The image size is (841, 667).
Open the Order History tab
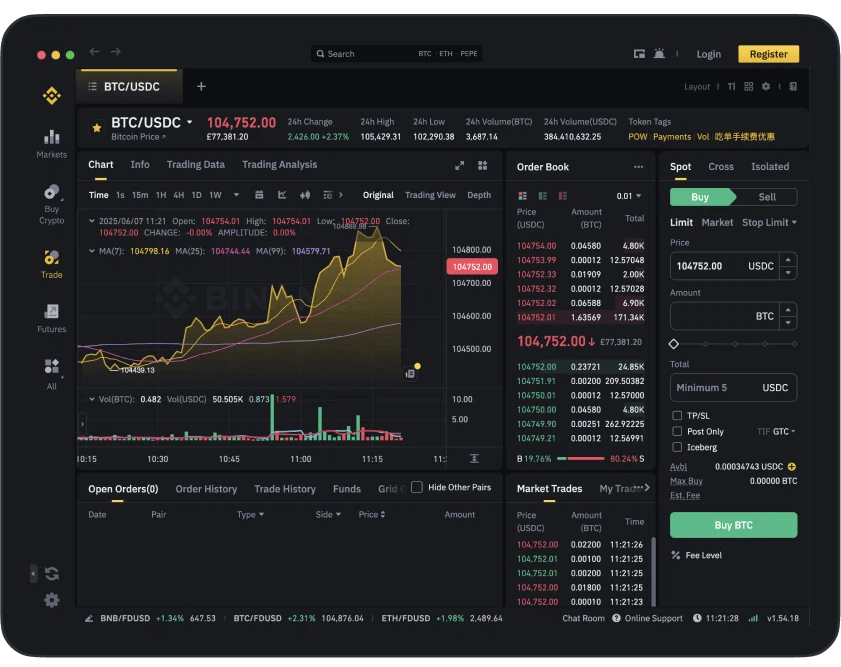[x=206, y=489]
